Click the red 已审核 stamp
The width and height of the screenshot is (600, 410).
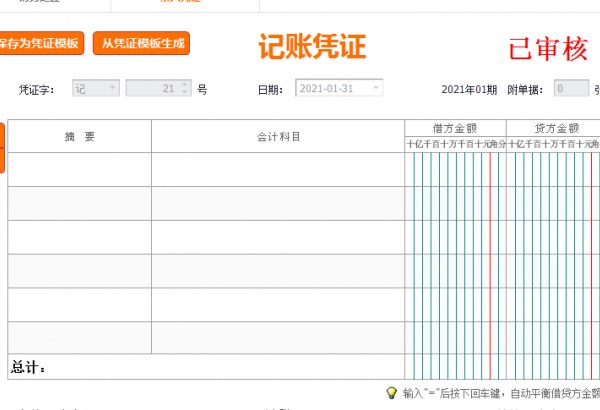click(x=547, y=49)
